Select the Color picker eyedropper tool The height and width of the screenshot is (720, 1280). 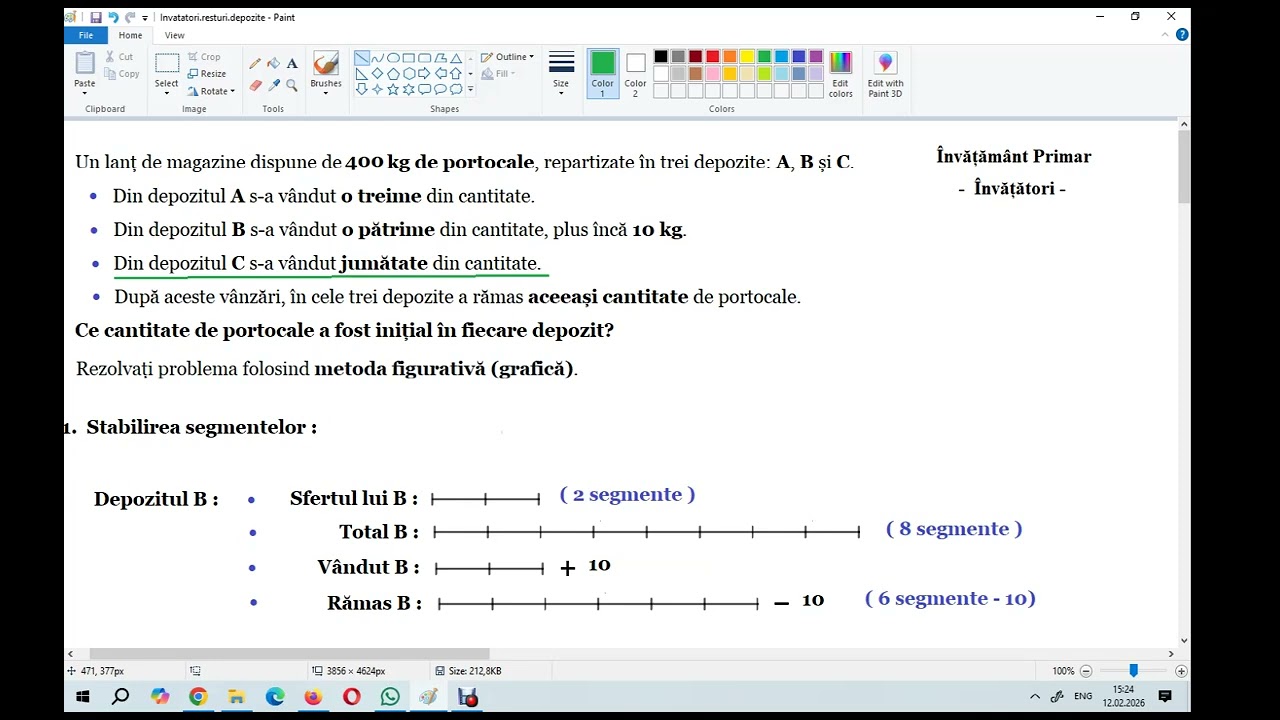click(x=273, y=85)
